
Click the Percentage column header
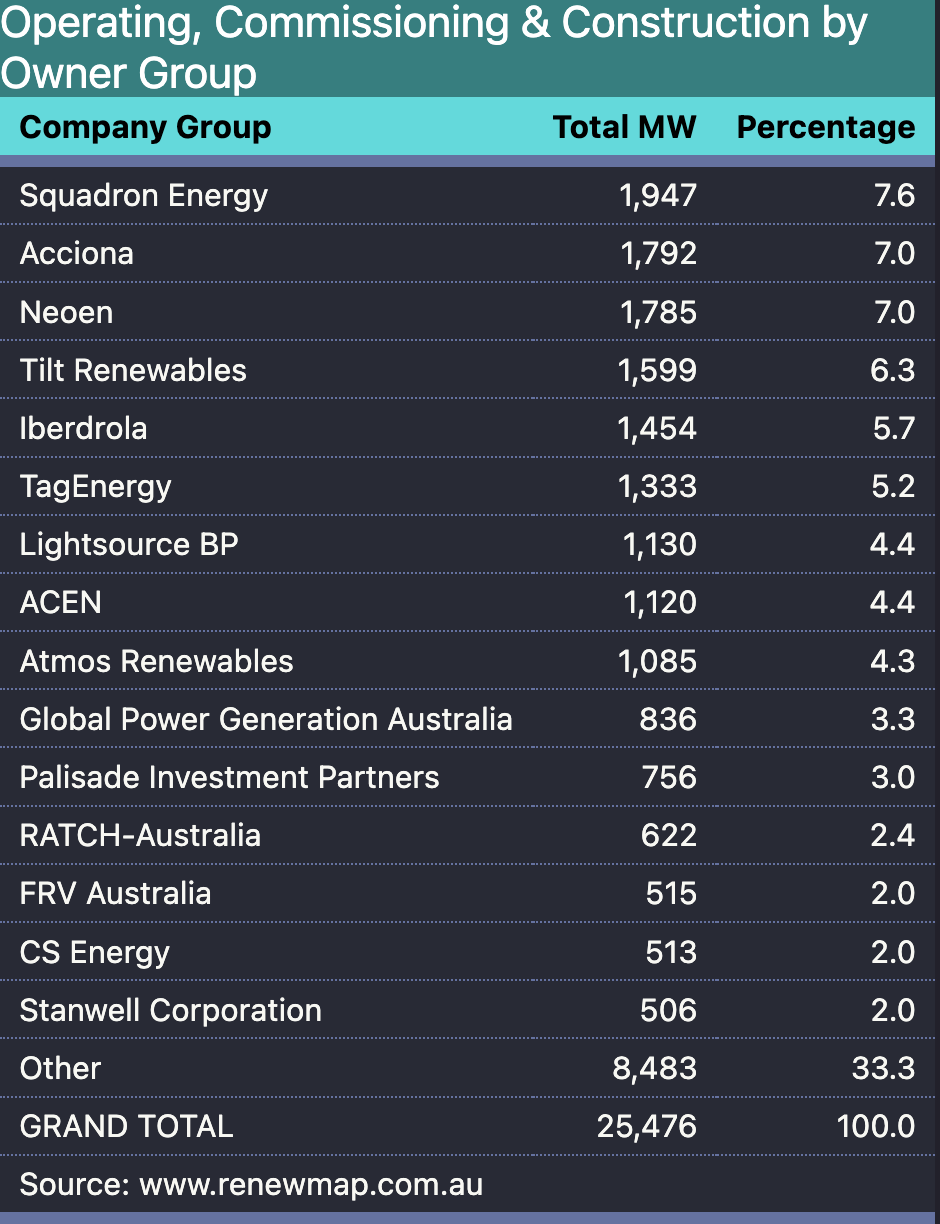[825, 128]
